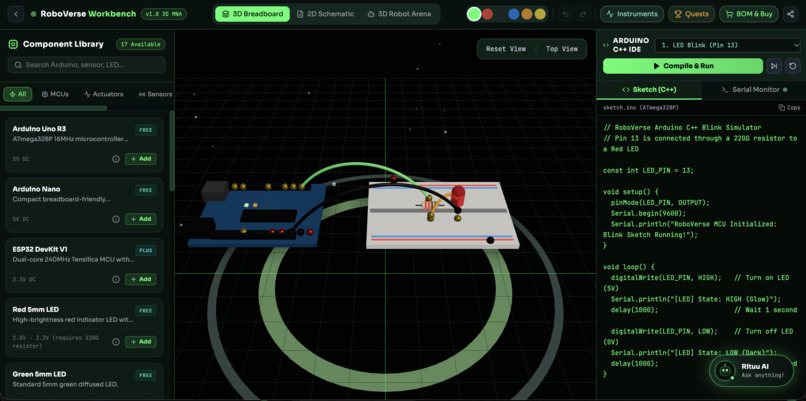Open info icon on Red 5mm LED card
This screenshot has height=401, width=806.
click(116, 341)
